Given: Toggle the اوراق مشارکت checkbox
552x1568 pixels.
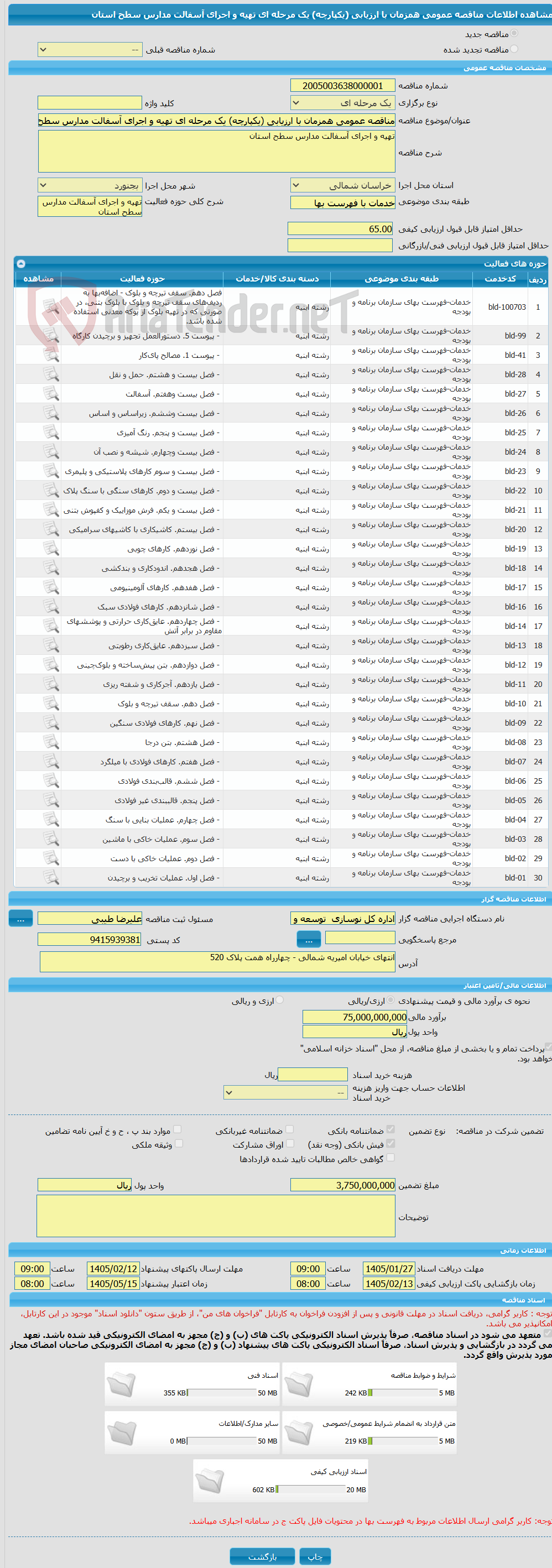Looking at the screenshot, I should tap(290, 1143).
